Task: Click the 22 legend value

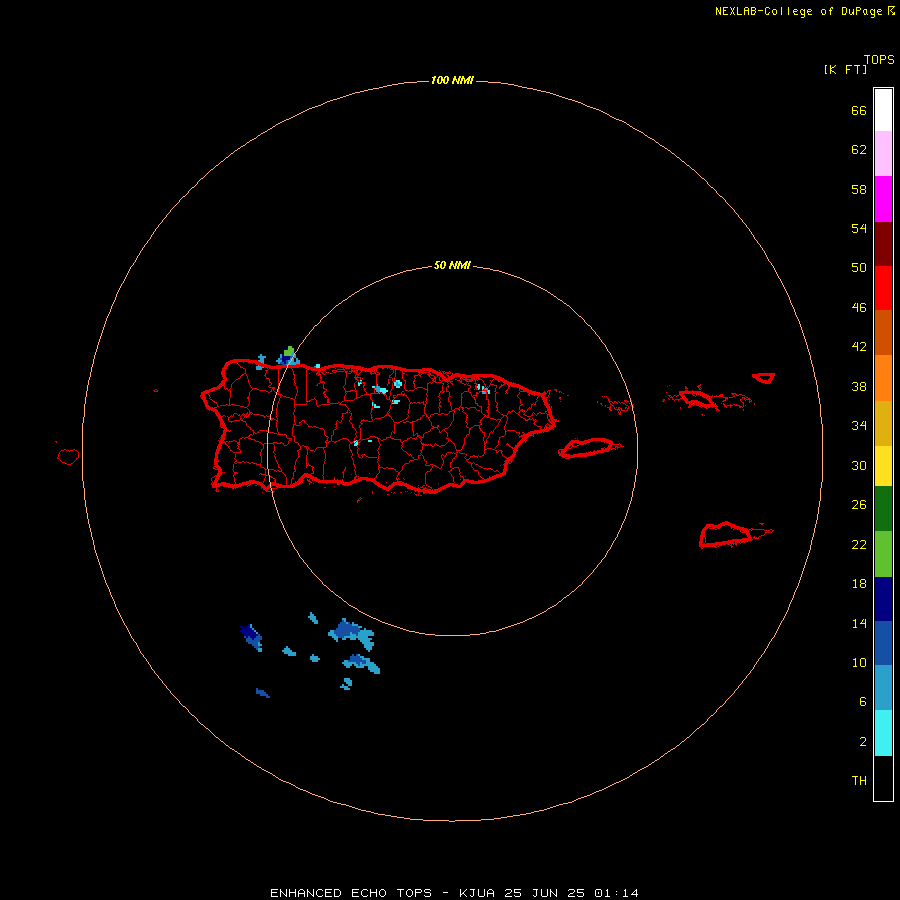Action: 859,544
